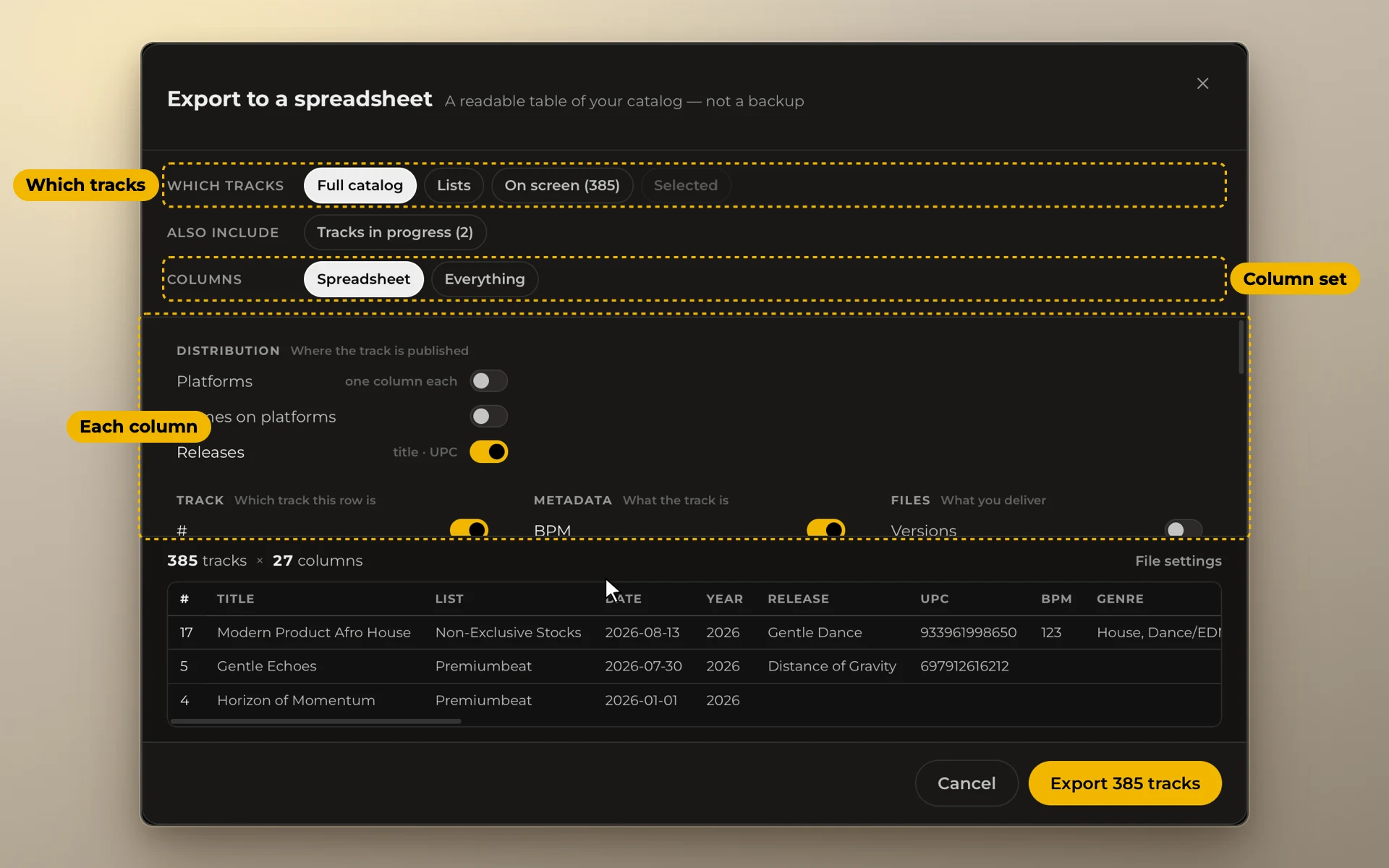
Task: Turn on the names on platforms toggle
Action: (x=488, y=417)
